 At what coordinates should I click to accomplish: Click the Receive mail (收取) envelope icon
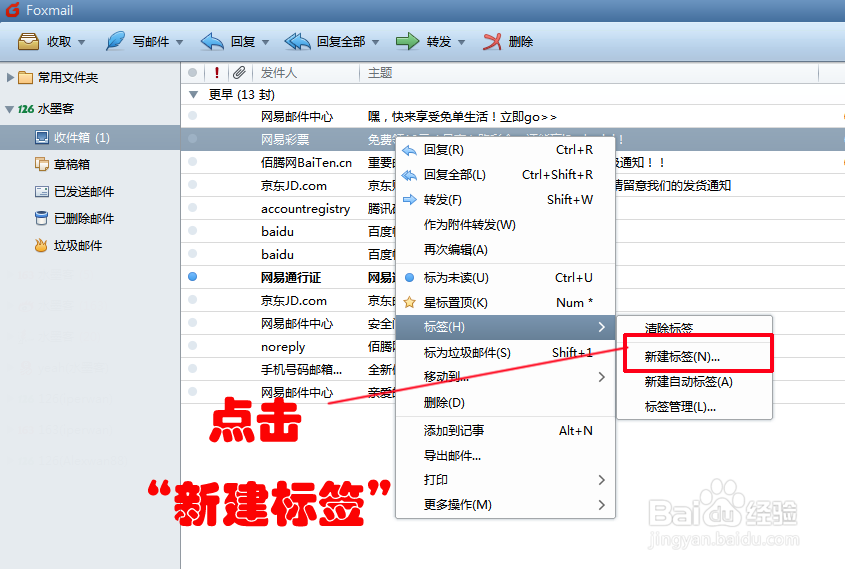[29, 41]
